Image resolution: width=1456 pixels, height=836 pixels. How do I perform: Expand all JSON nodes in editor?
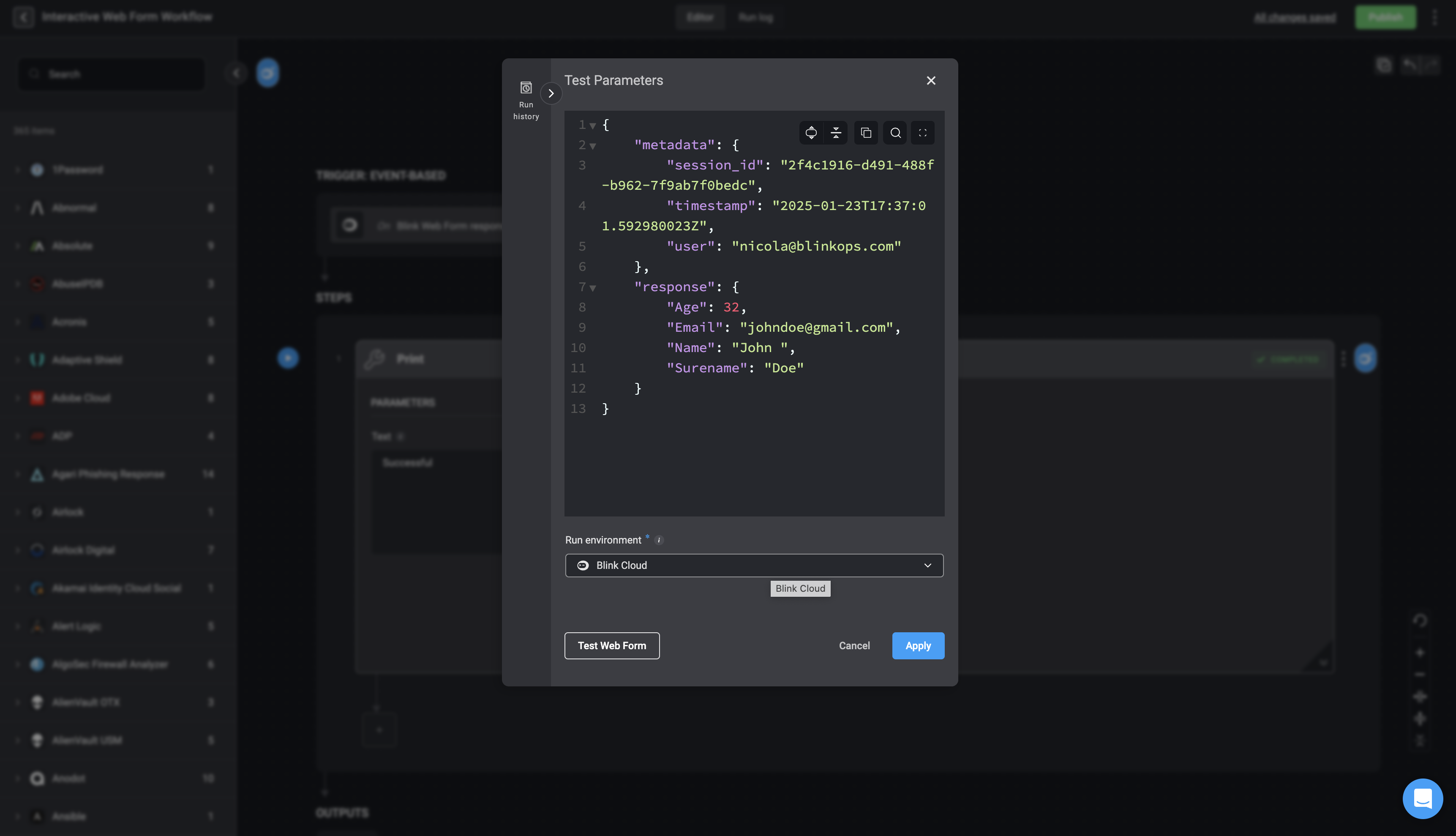tap(811, 133)
